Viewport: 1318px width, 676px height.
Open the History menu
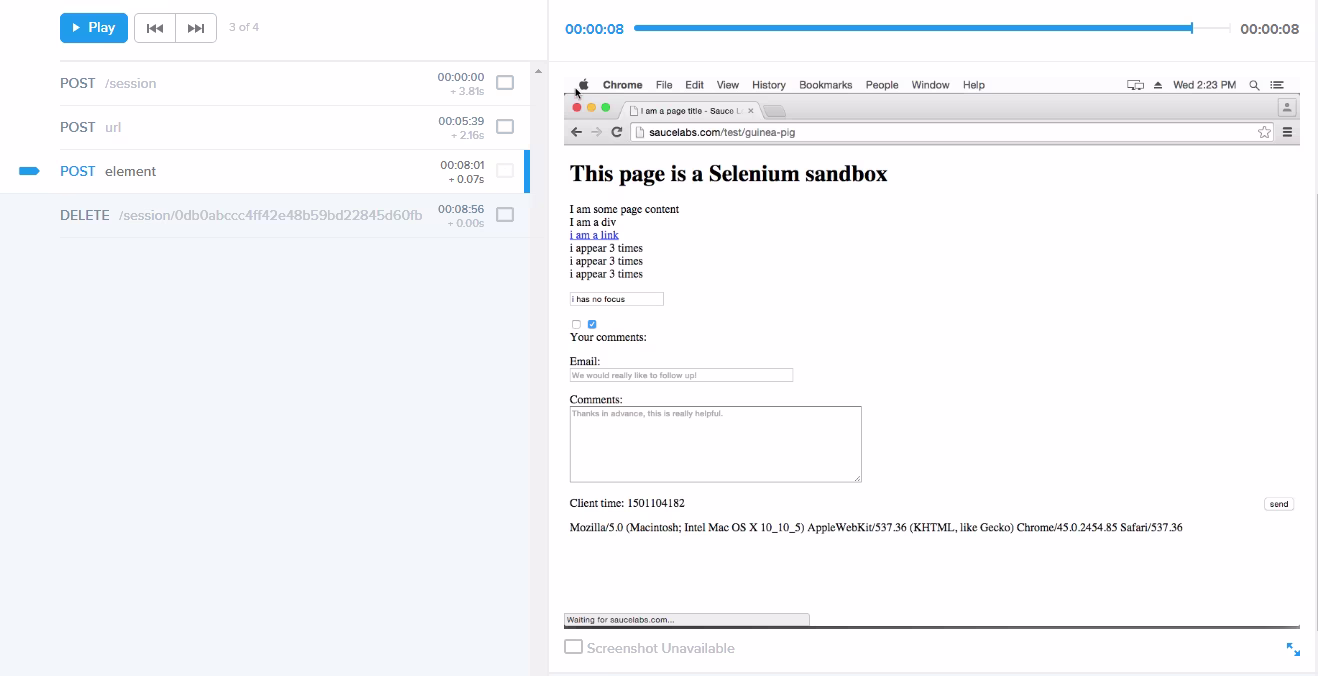(769, 85)
